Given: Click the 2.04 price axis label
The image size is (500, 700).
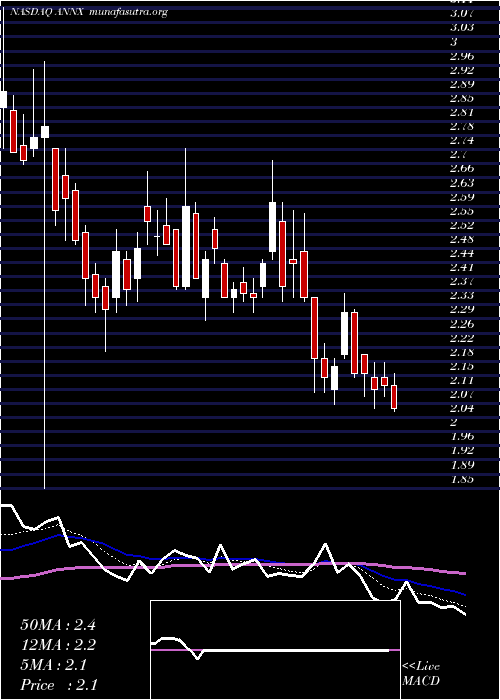Looking at the screenshot, I should click(463, 408).
